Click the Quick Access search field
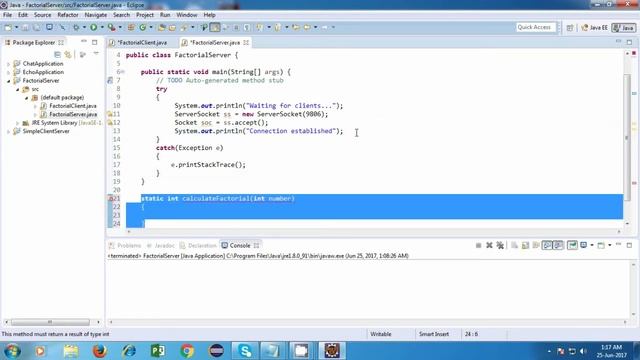 [x=535, y=27]
